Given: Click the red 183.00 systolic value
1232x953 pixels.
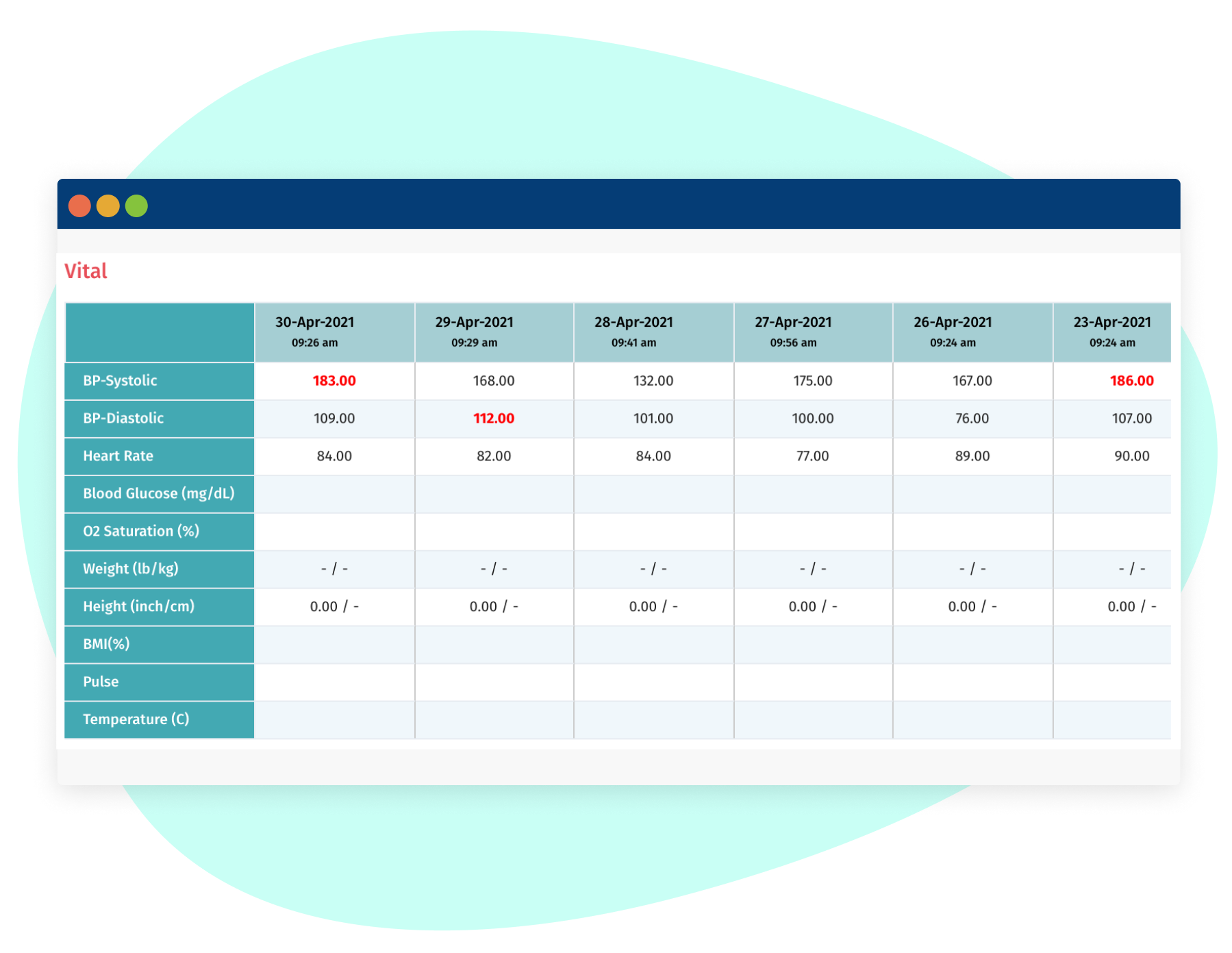Looking at the screenshot, I should click(x=334, y=381).
